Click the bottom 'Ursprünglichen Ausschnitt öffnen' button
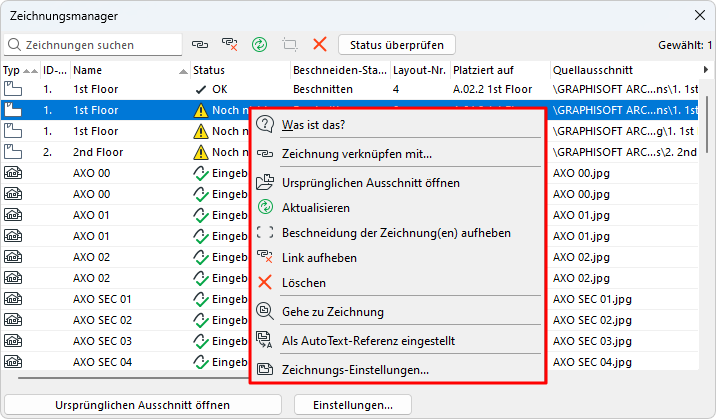 140,405
